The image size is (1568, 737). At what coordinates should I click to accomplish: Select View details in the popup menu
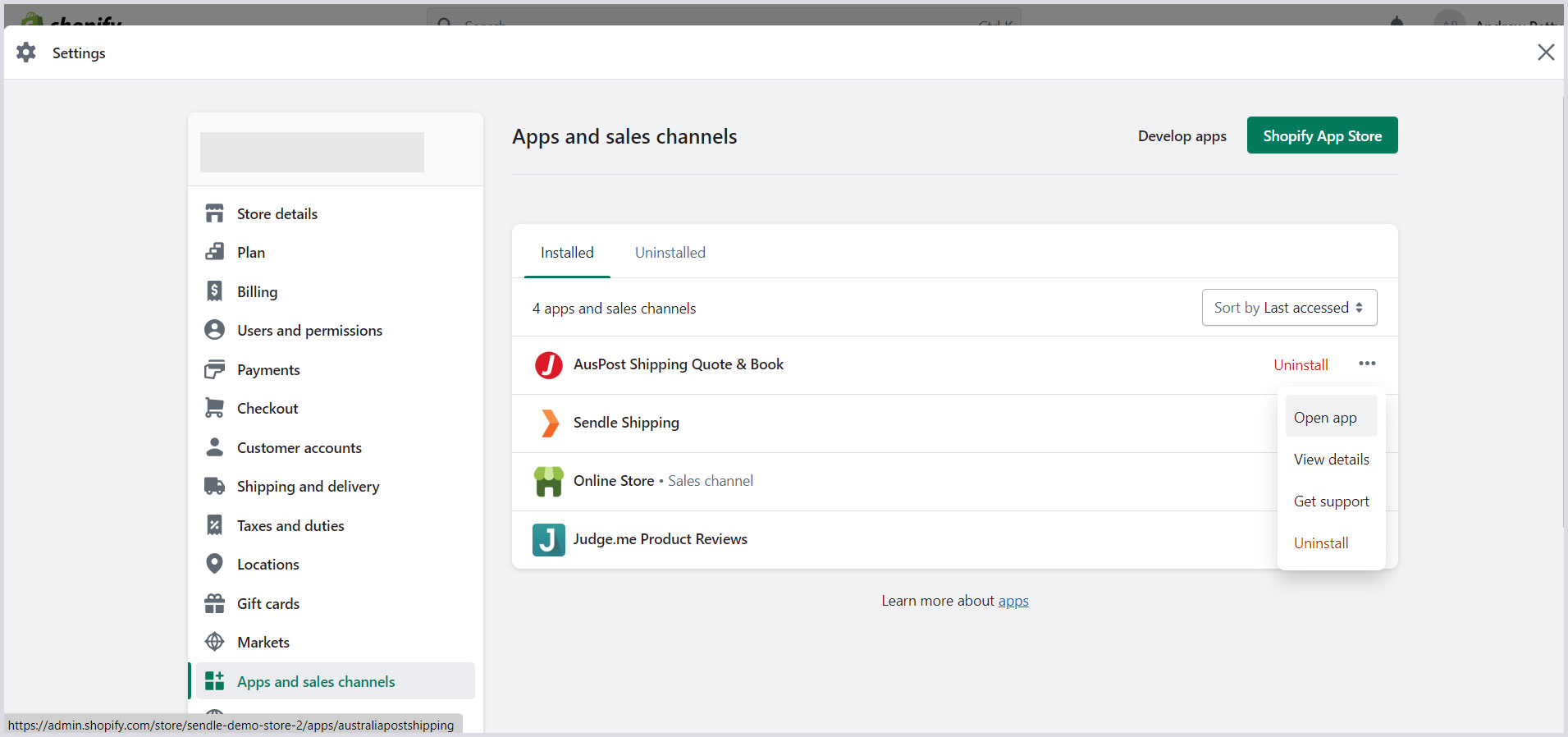tap(1331, 460)
